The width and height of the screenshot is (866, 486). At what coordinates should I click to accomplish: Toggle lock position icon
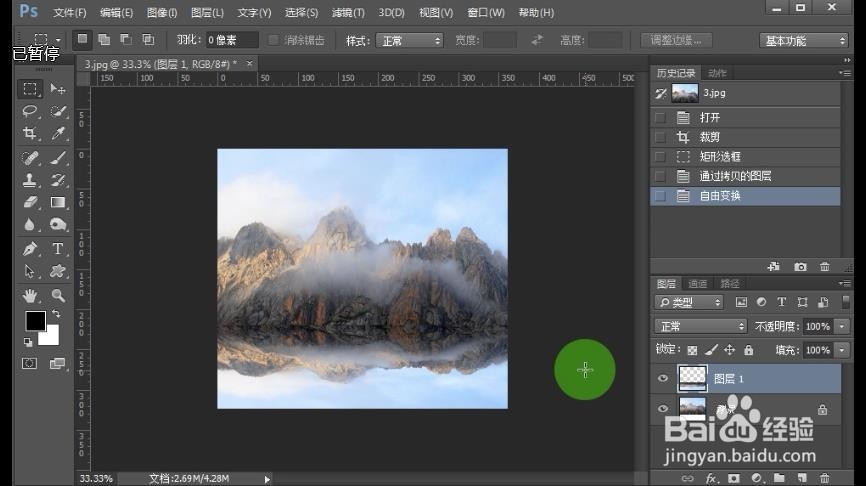pos(730,350)
